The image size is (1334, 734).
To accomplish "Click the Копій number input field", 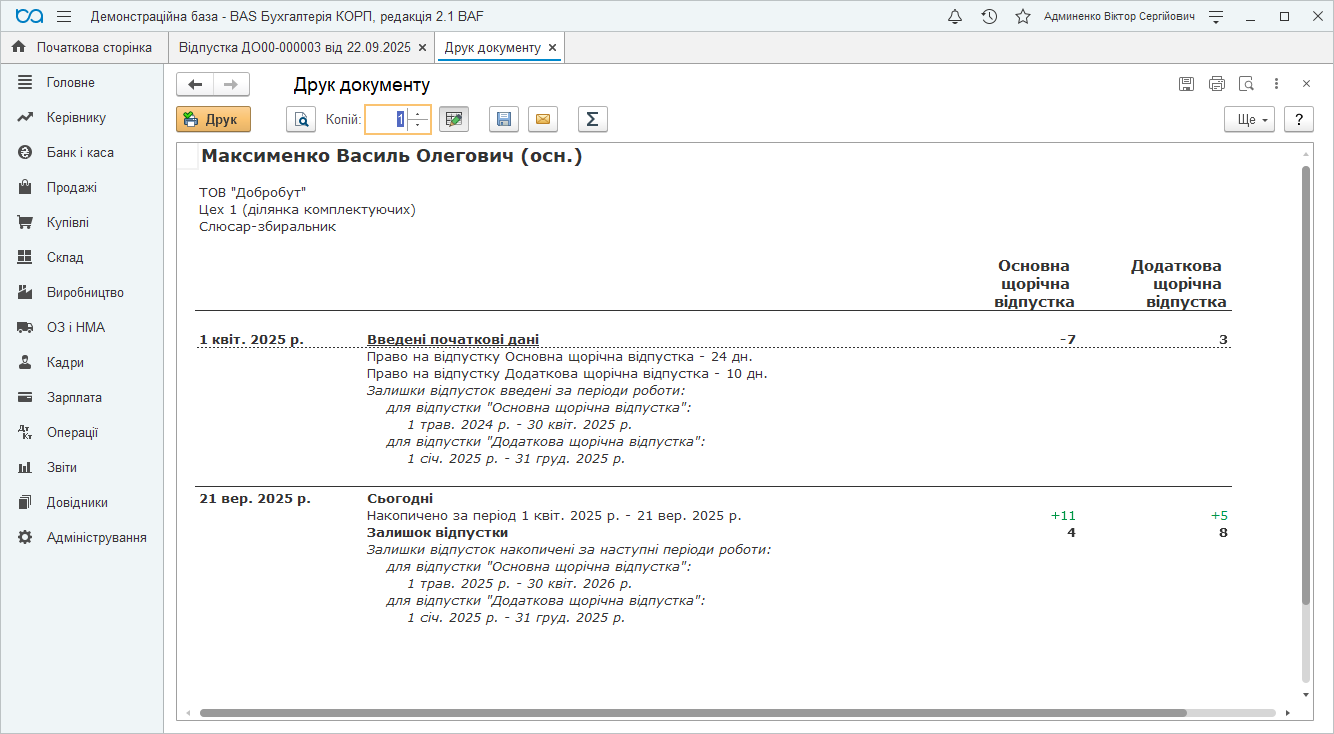I will tap(386, 120).
